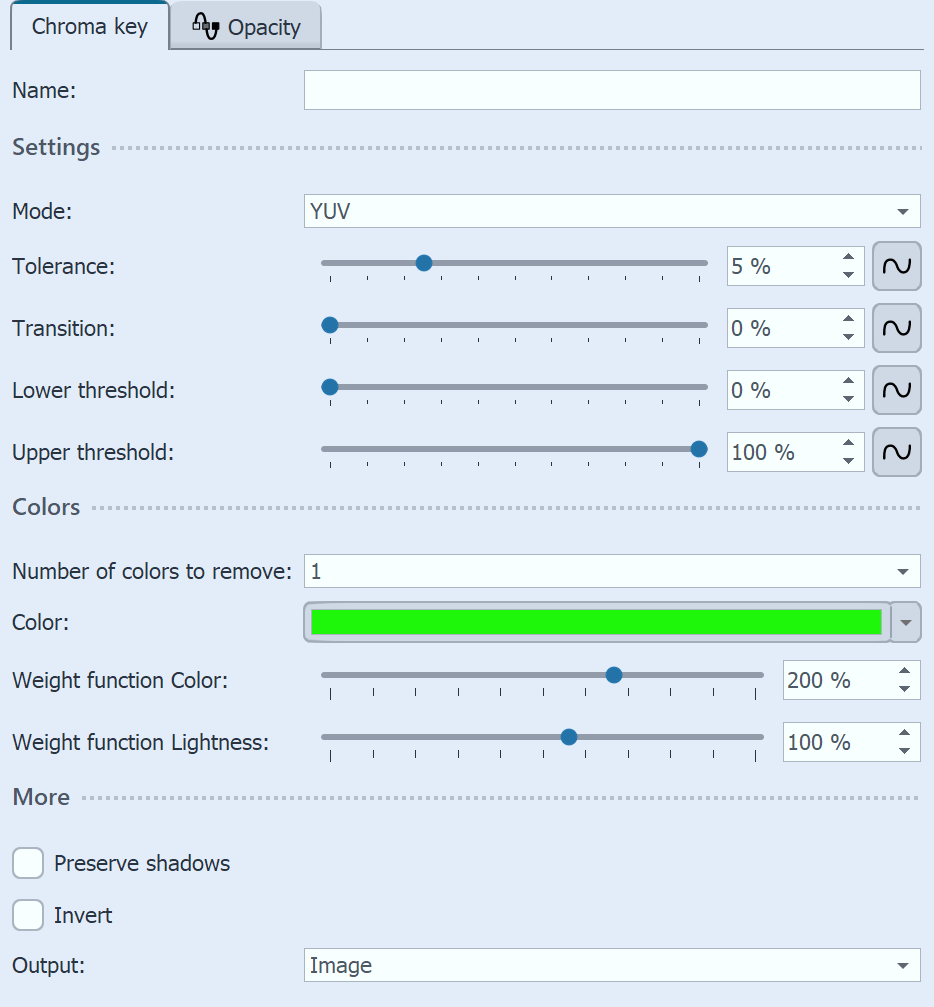
Task: Select the curve icon next to Lower threshold
Action: [x=896, y=390]
